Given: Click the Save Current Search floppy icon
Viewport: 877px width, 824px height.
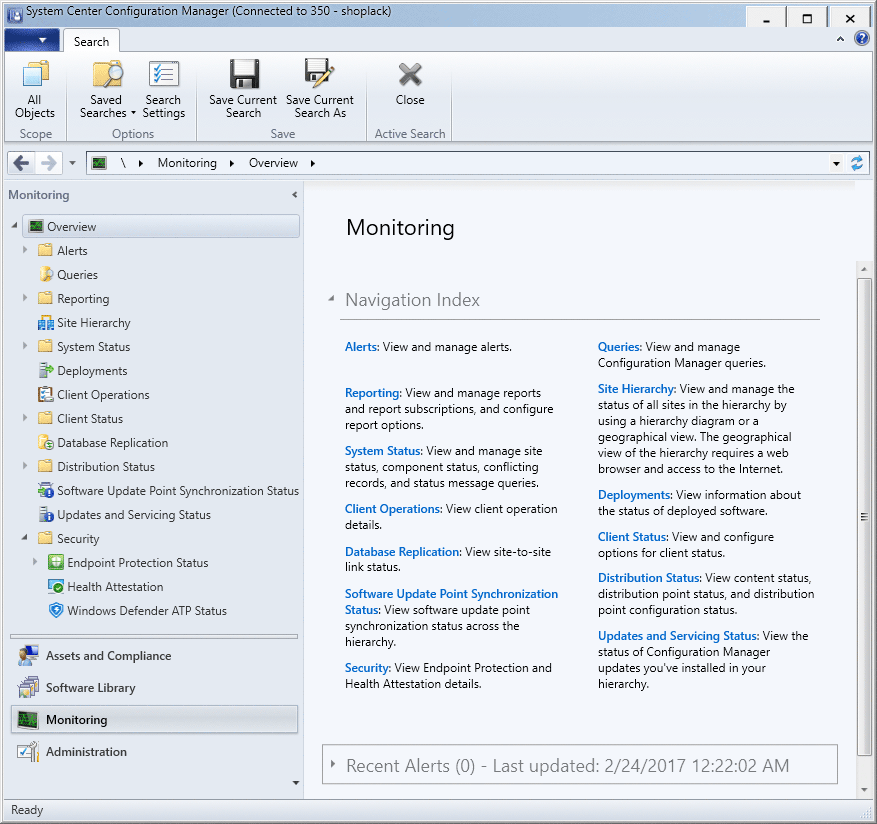Looking at the screenshot, I should point(244,75).
